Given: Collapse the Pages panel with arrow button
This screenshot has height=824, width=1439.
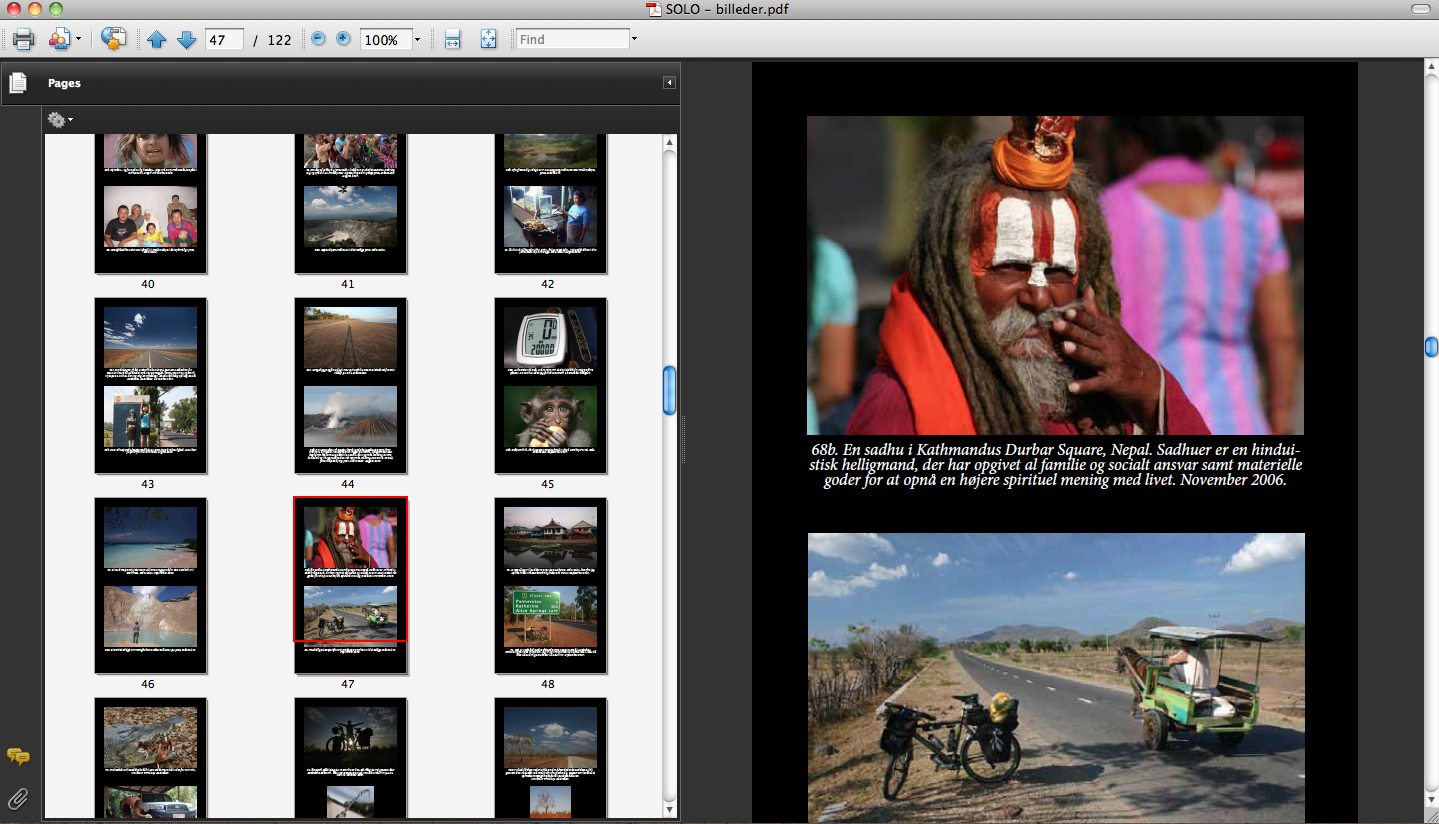Looking at the screenshot, I should click(669, 83).
